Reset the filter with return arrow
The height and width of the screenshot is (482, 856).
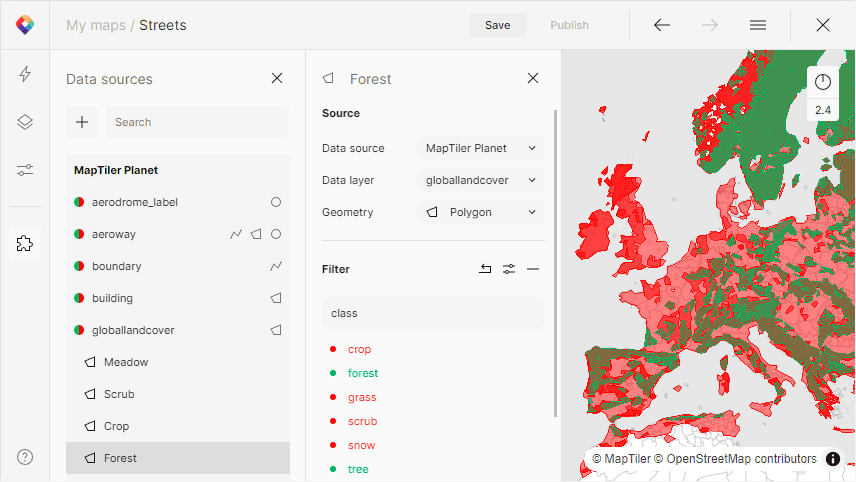(485, 269)
